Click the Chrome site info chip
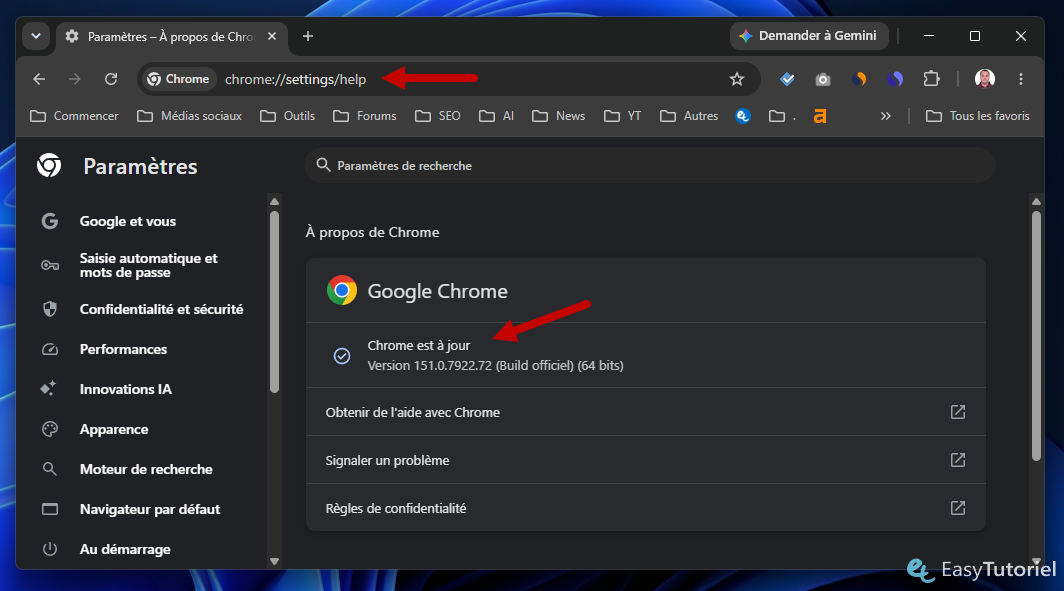Image resolution: width=1064 pixels, height=591 pixels. click(178, 79)
